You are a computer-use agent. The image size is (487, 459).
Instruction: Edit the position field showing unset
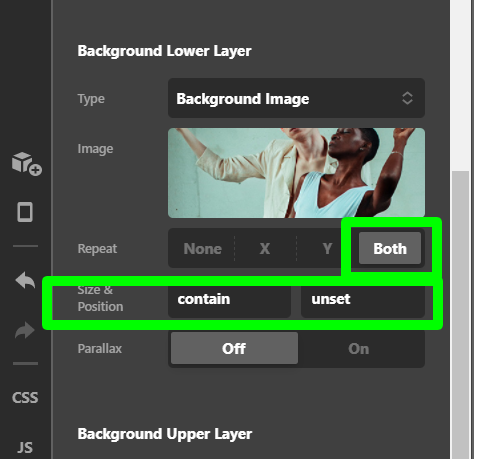click(x=363, y=299)
